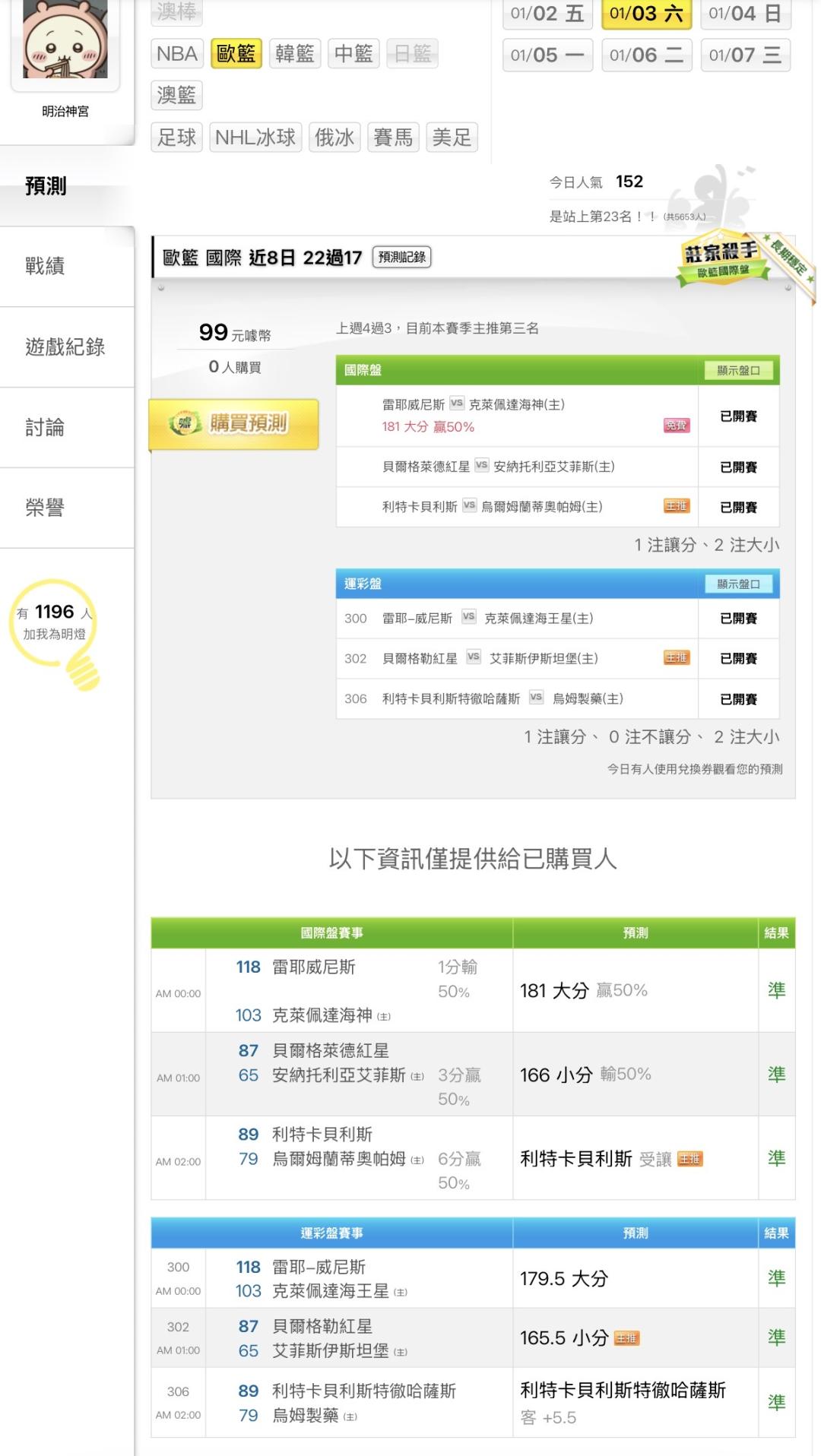
Task: Toggle 顯示盤口 in the 國際盤 header
Action: (x=738, y=370)
